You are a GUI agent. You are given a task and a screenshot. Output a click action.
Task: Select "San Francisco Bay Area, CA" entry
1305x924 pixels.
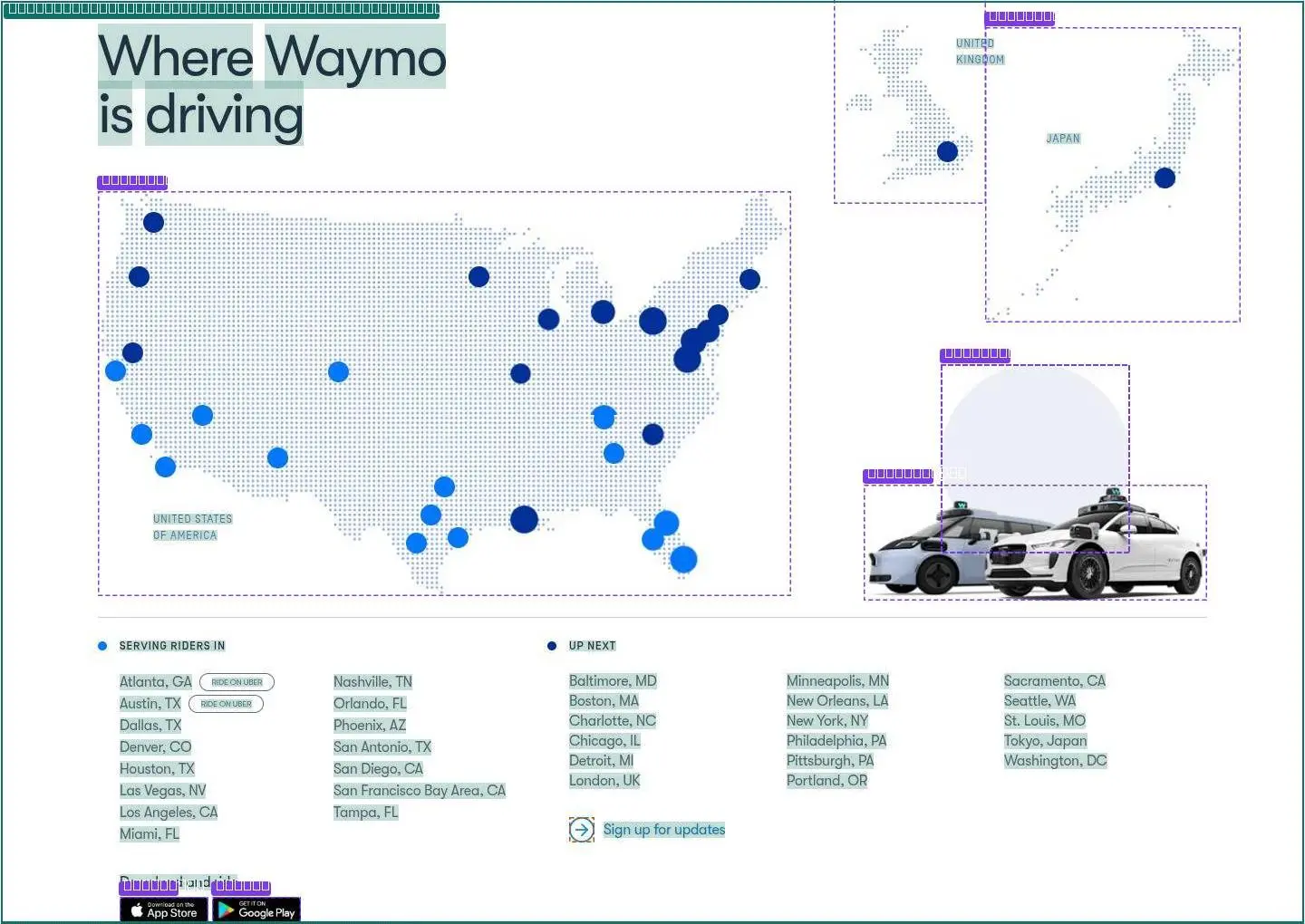click(420, 791)
